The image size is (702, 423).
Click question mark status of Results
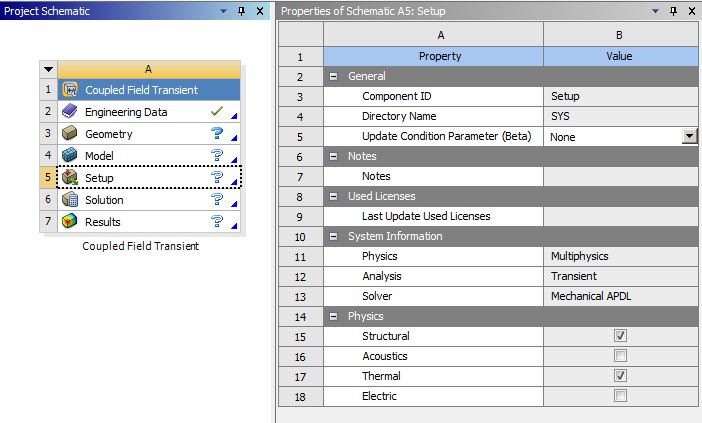217,221
